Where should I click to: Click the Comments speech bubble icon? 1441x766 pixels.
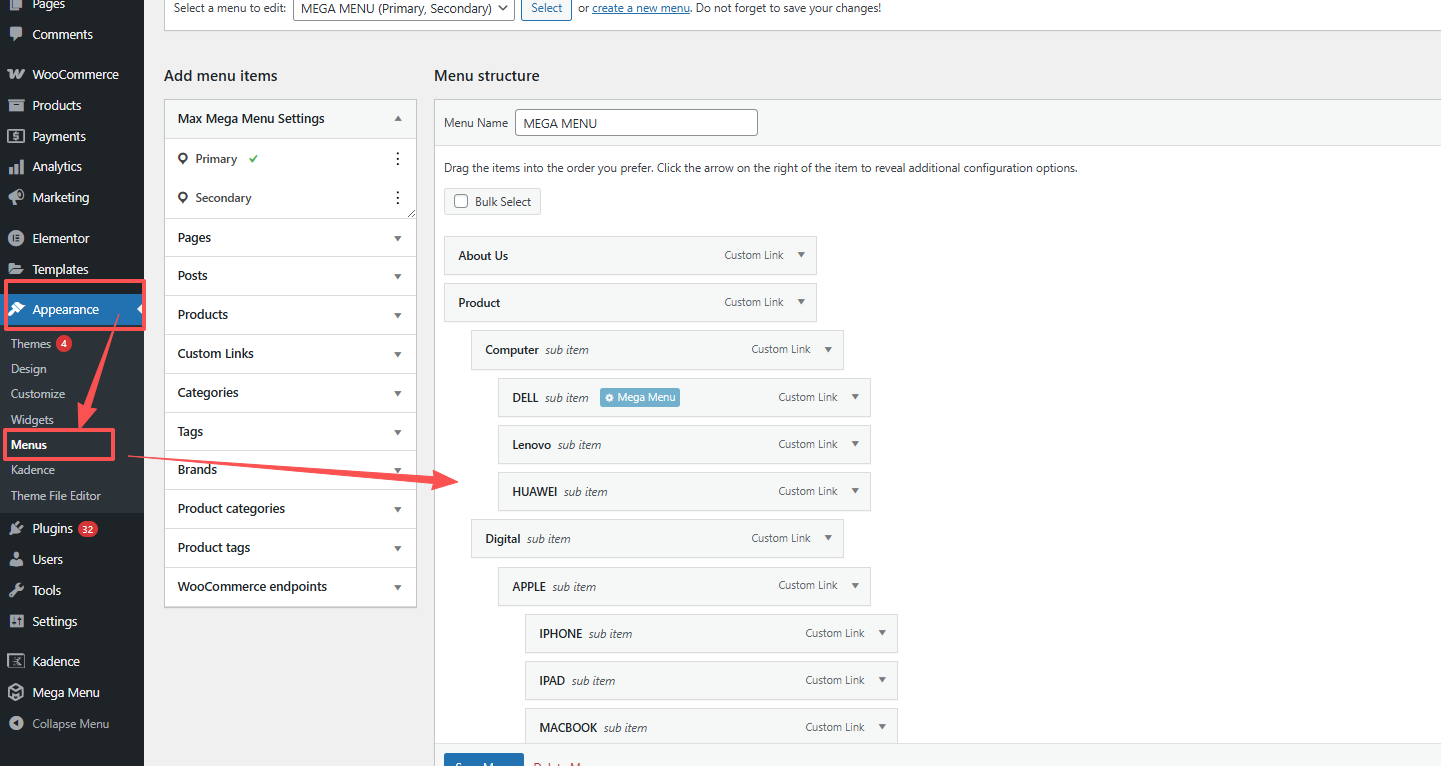(16, 34)
